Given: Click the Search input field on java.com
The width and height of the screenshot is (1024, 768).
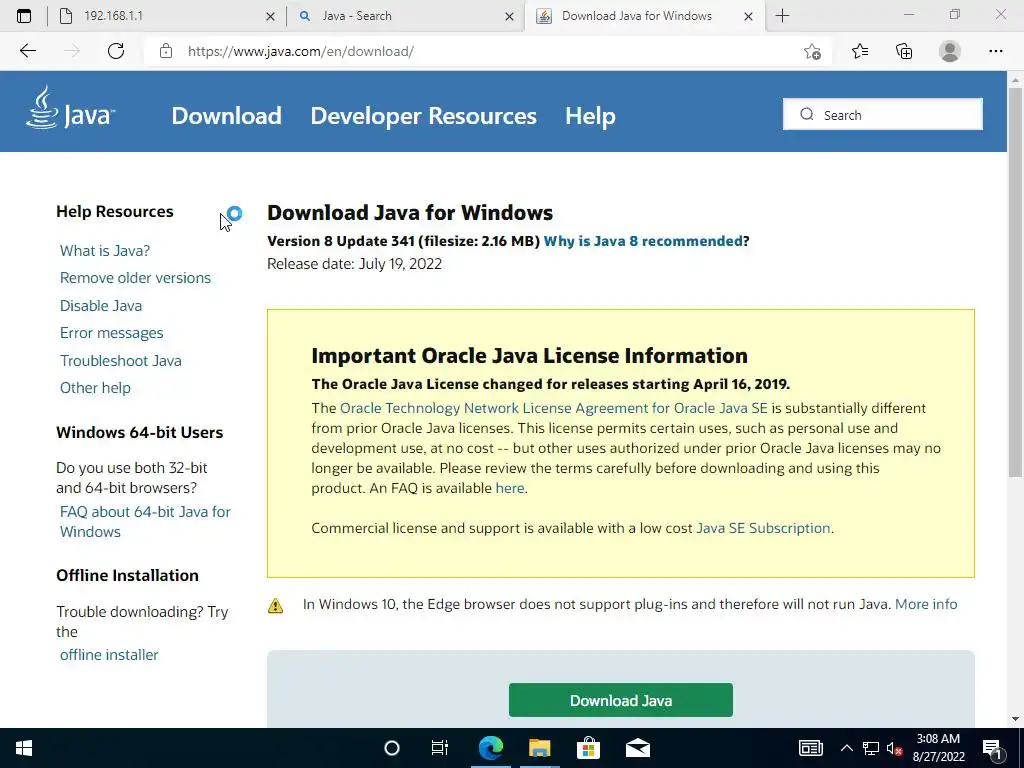Looking at the screenshot, I should pos(883,114).
